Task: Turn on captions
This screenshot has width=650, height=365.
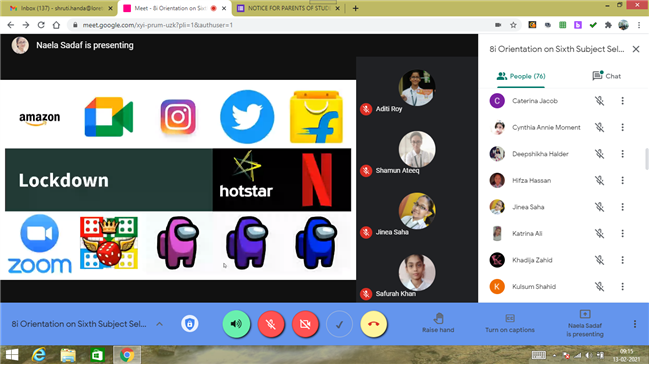Action: pyautogui.click(x=510, y=324)
